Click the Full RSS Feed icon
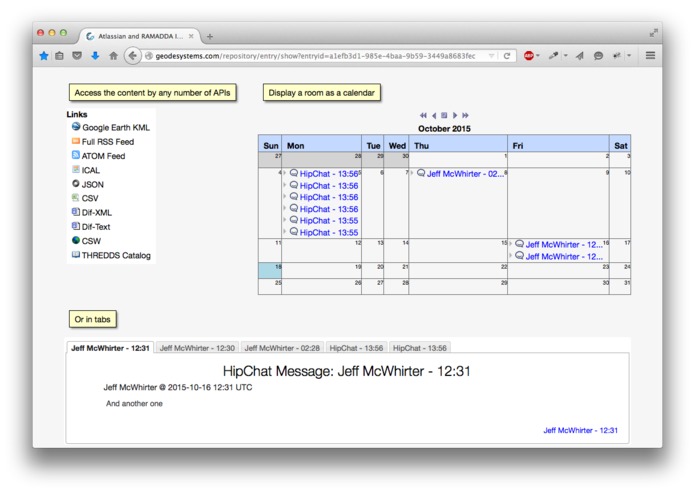The image size is (695, 494). click(x=76, y=141)
